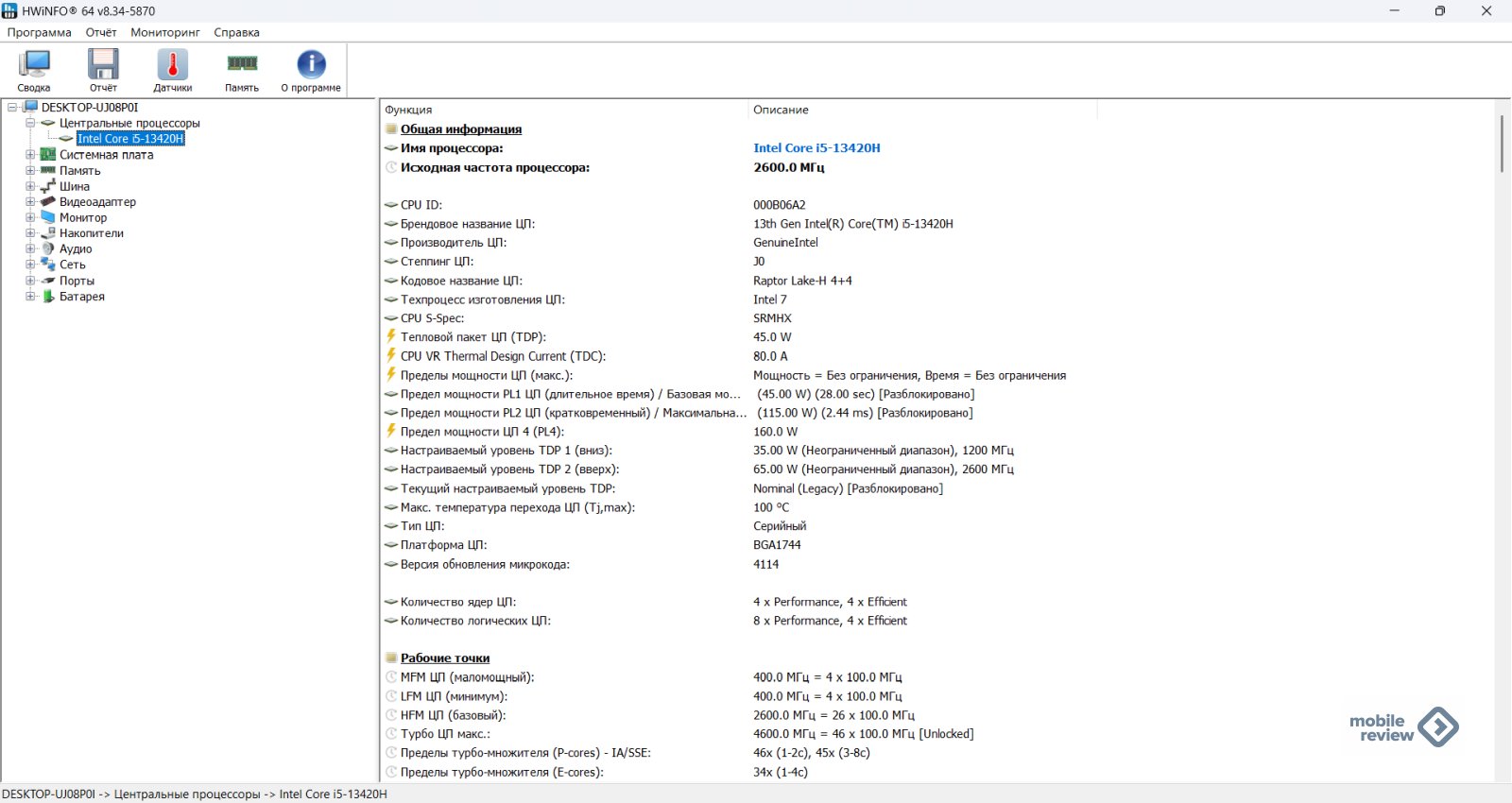Select the Батарея battery tree icon
The image size is (1512, 803).
(48, 297)
